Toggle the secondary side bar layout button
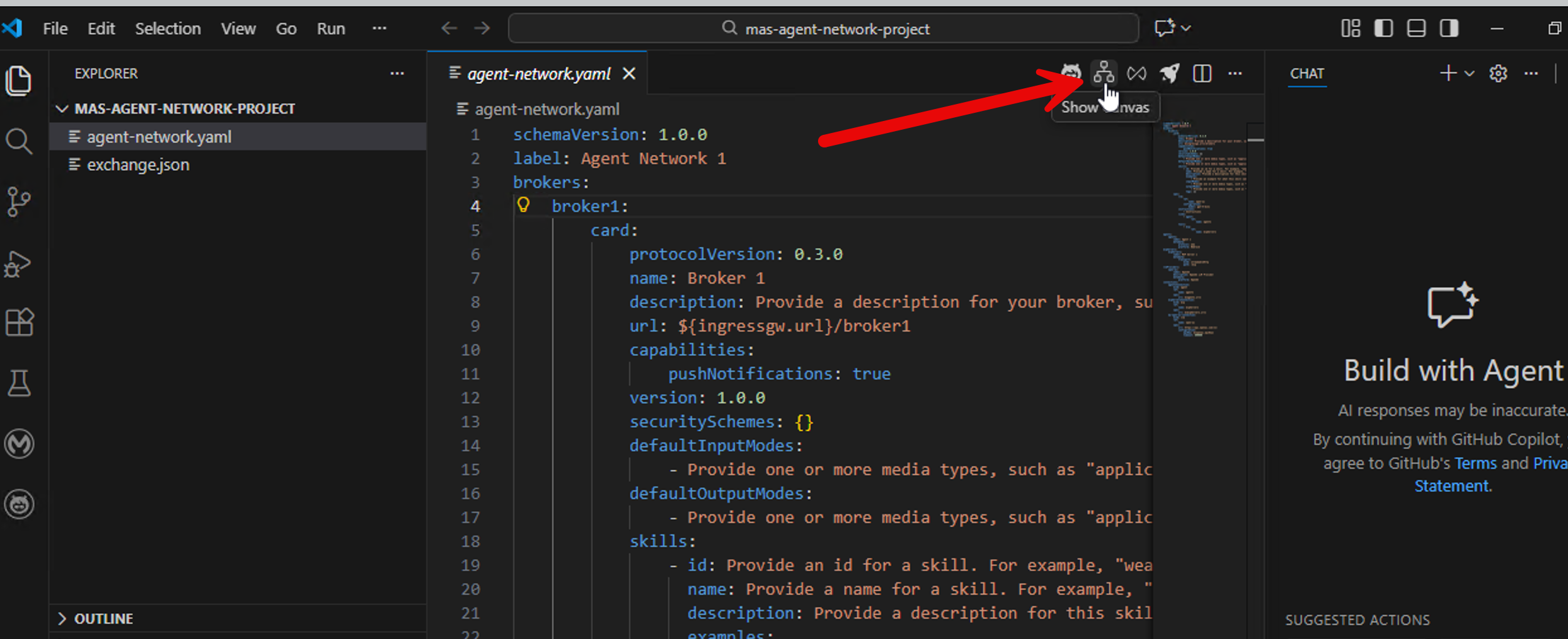Viewport: 1568px width, 639px height. pos(1449,28)
